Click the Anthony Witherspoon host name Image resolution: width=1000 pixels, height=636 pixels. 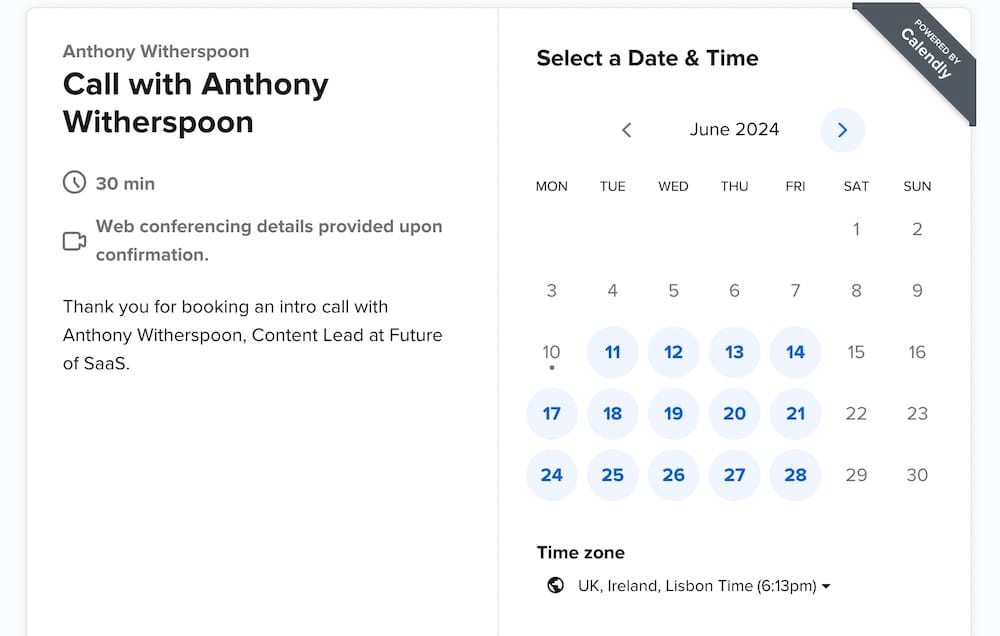point(155,51)
